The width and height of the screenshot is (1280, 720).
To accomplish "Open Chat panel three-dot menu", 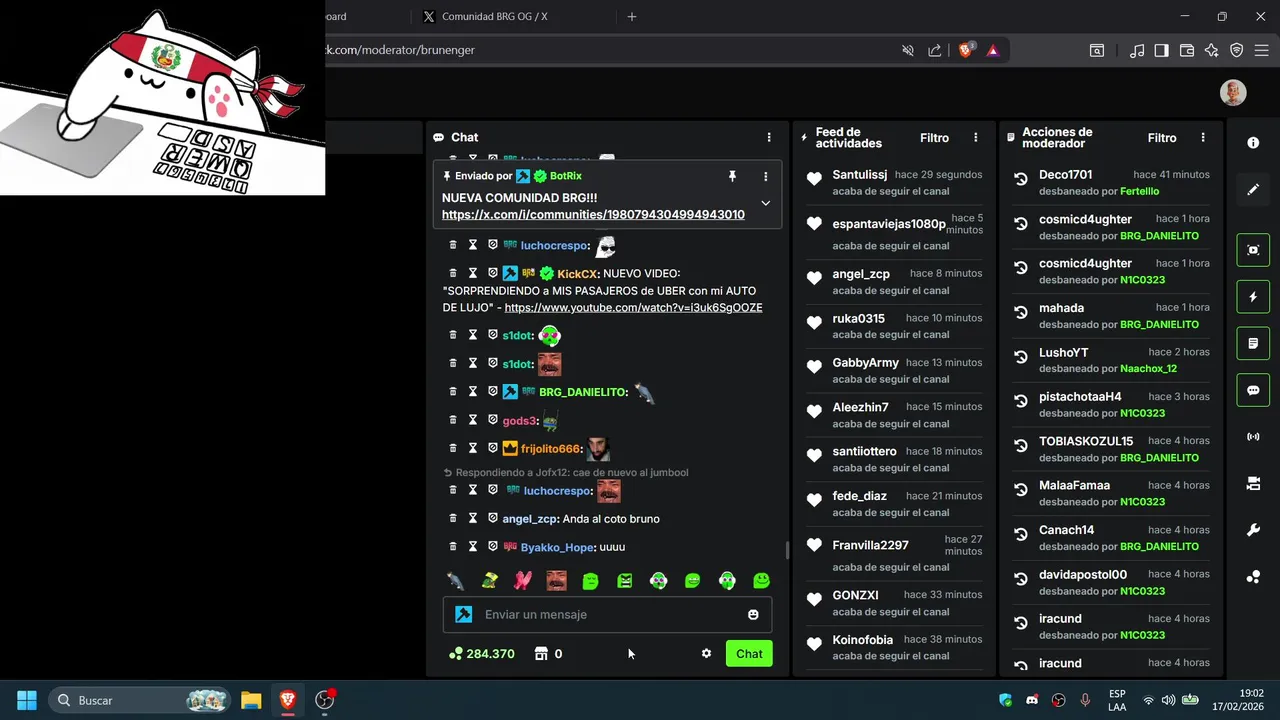I will click(x=769, y=137).
